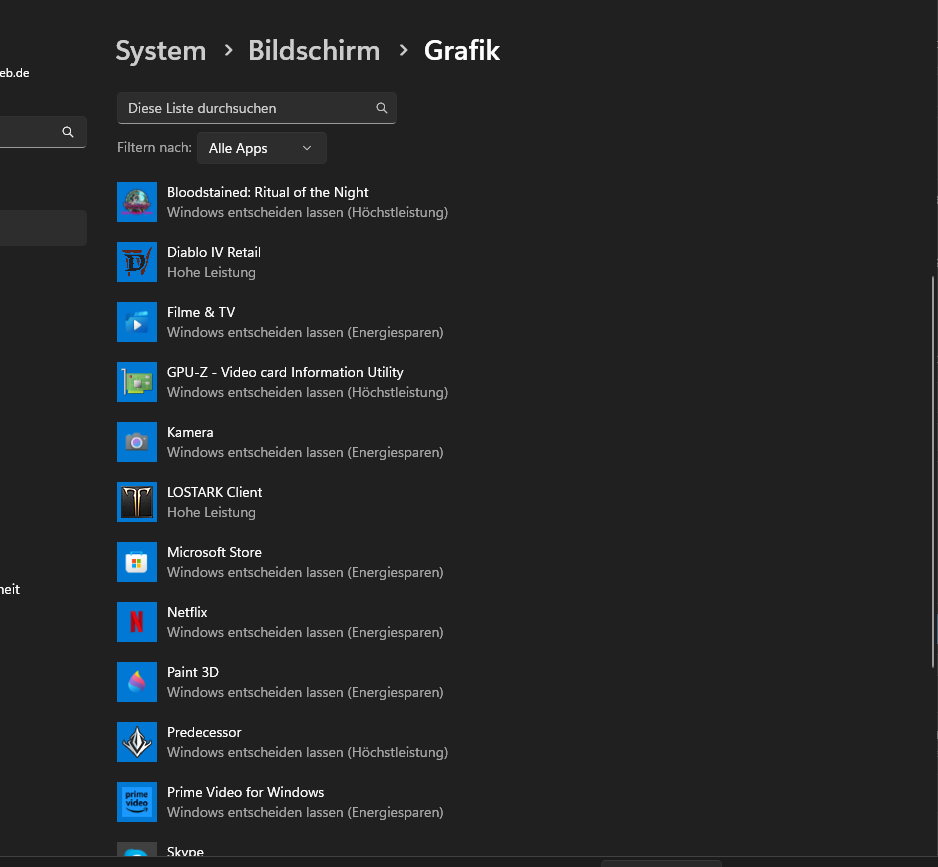Select the Paint 3D entry name

pyautogui.click(x=193, y=673)
